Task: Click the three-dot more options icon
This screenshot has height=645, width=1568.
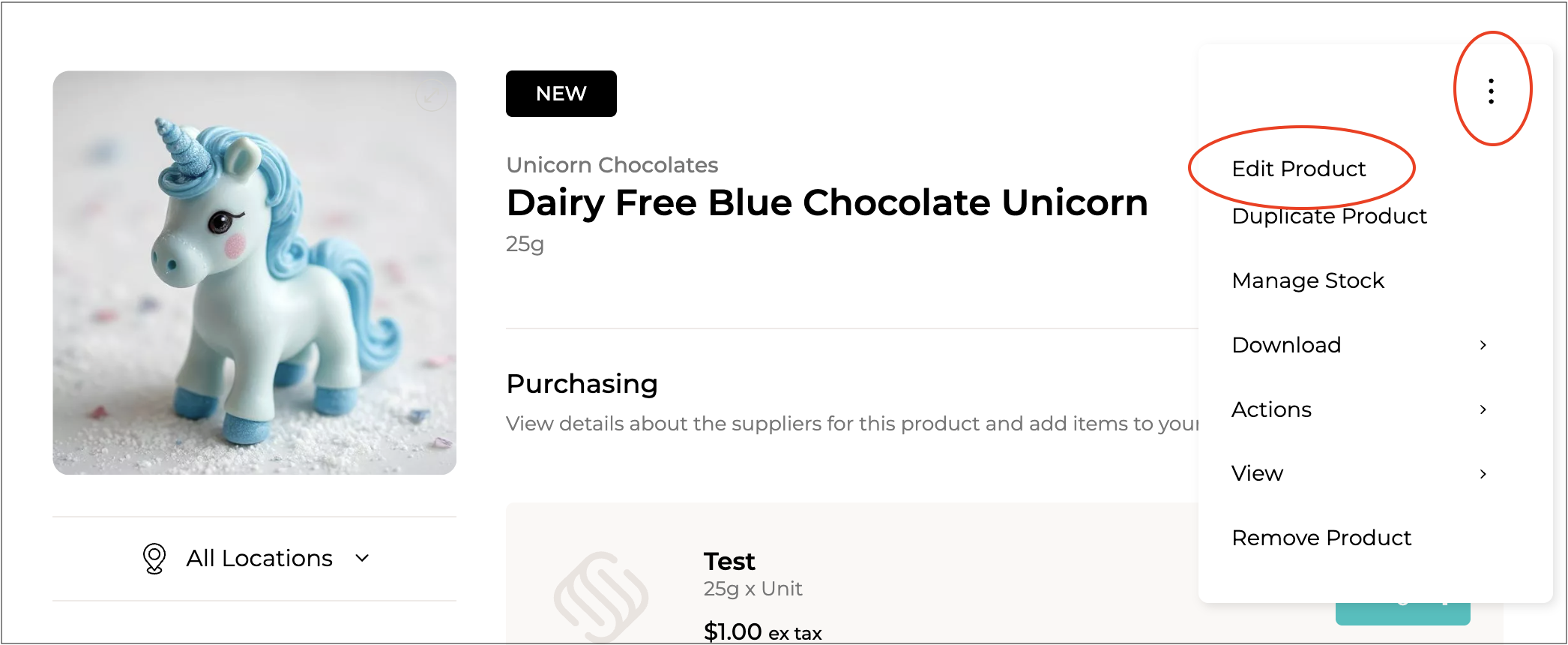Action: pos(1491,91)
